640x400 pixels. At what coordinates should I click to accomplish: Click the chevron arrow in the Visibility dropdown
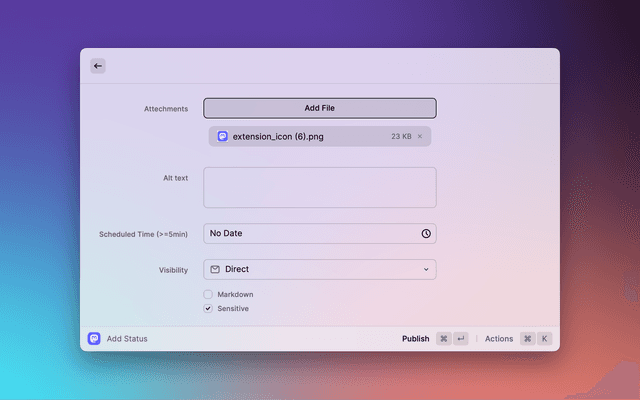(426, 269)
